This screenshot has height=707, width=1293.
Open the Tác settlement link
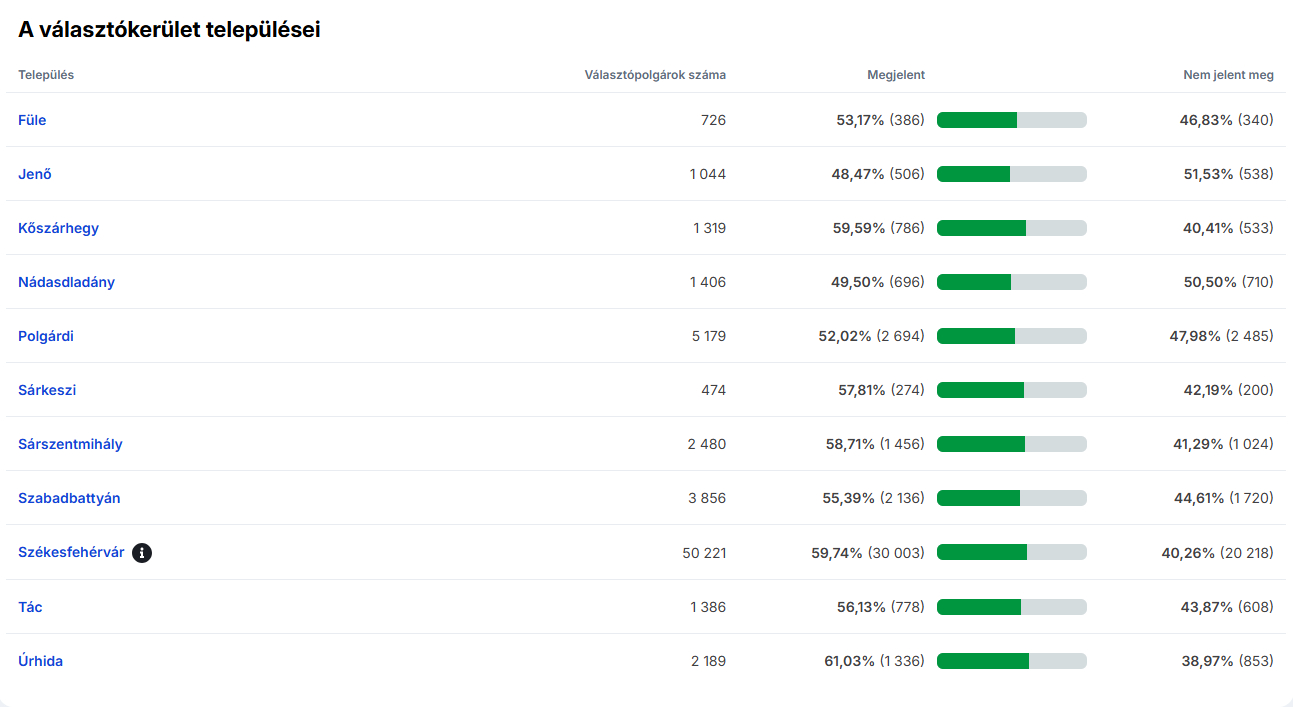click(30, 607)
